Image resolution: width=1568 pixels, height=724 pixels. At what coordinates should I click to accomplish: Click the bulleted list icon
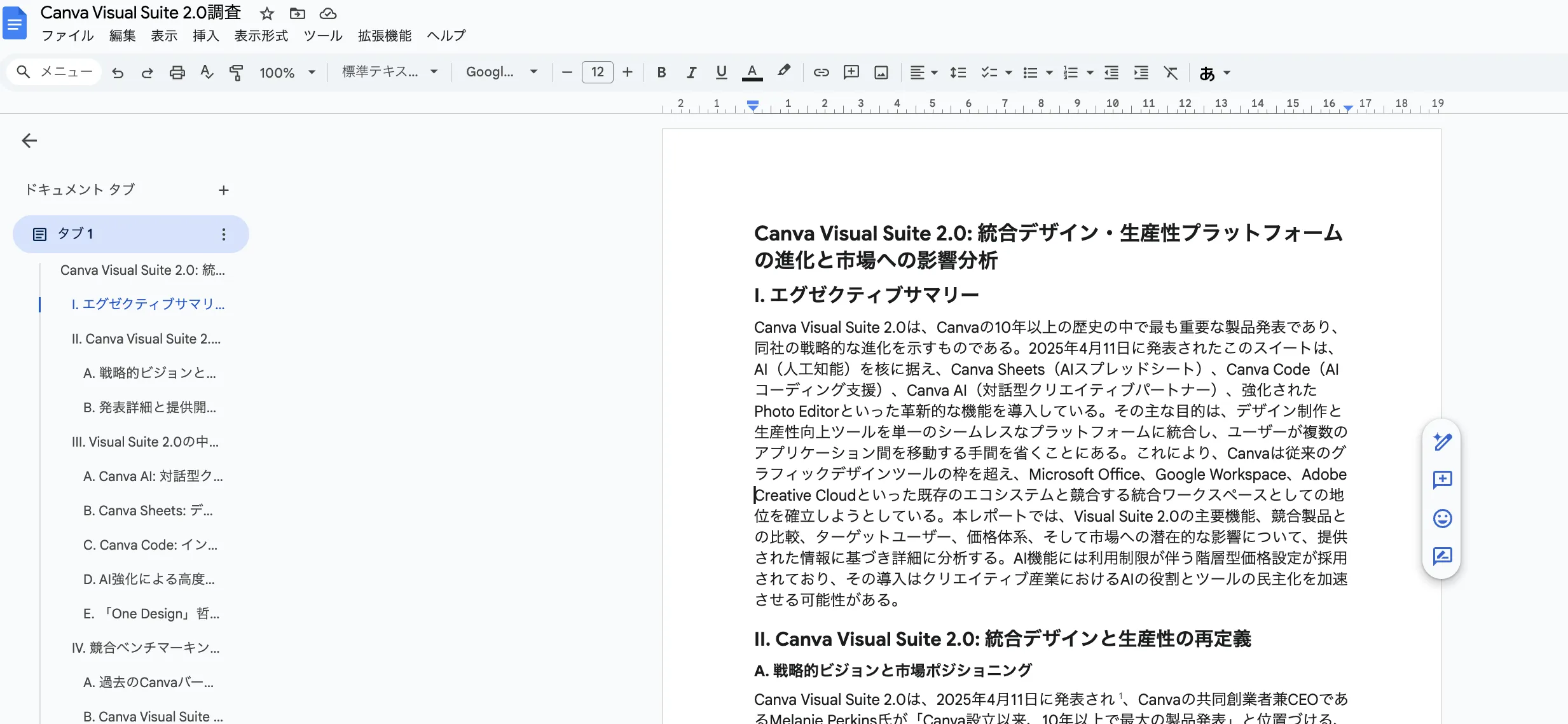[1030, 73]
